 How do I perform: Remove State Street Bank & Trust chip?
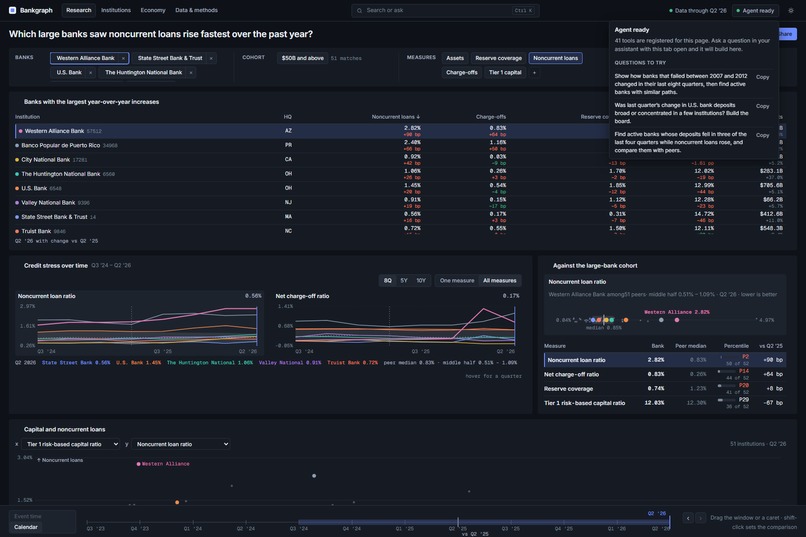[x=211, y=58]
